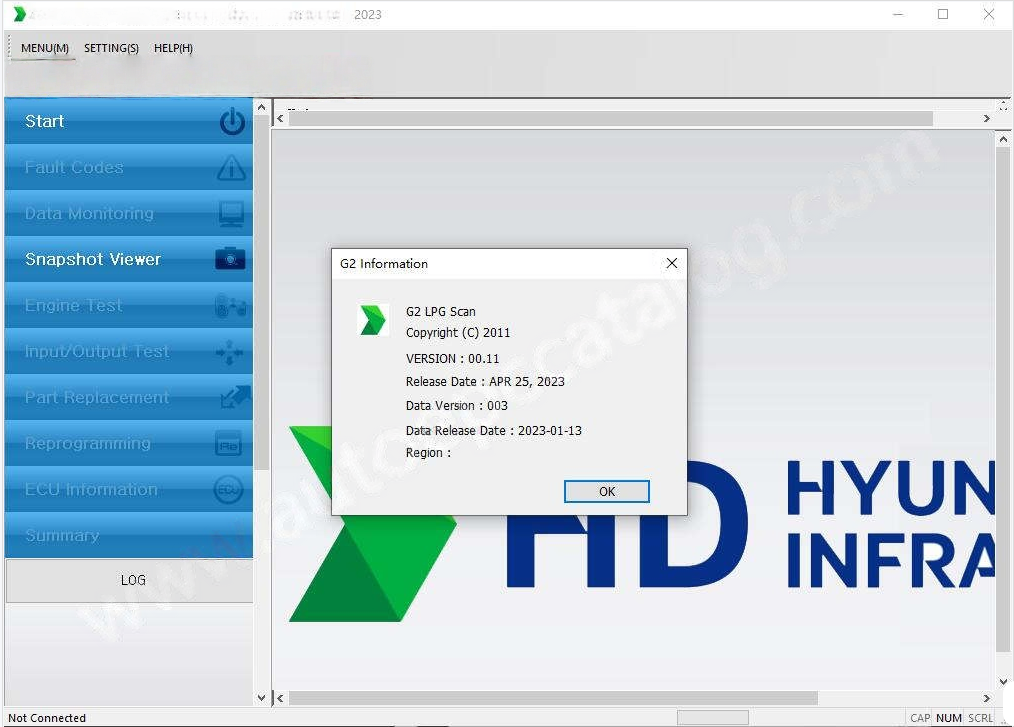Click the Fault Codes warning triangle icon
Image resolution: width=1014 pixels, height=727 pixels.
pos(231,168)
